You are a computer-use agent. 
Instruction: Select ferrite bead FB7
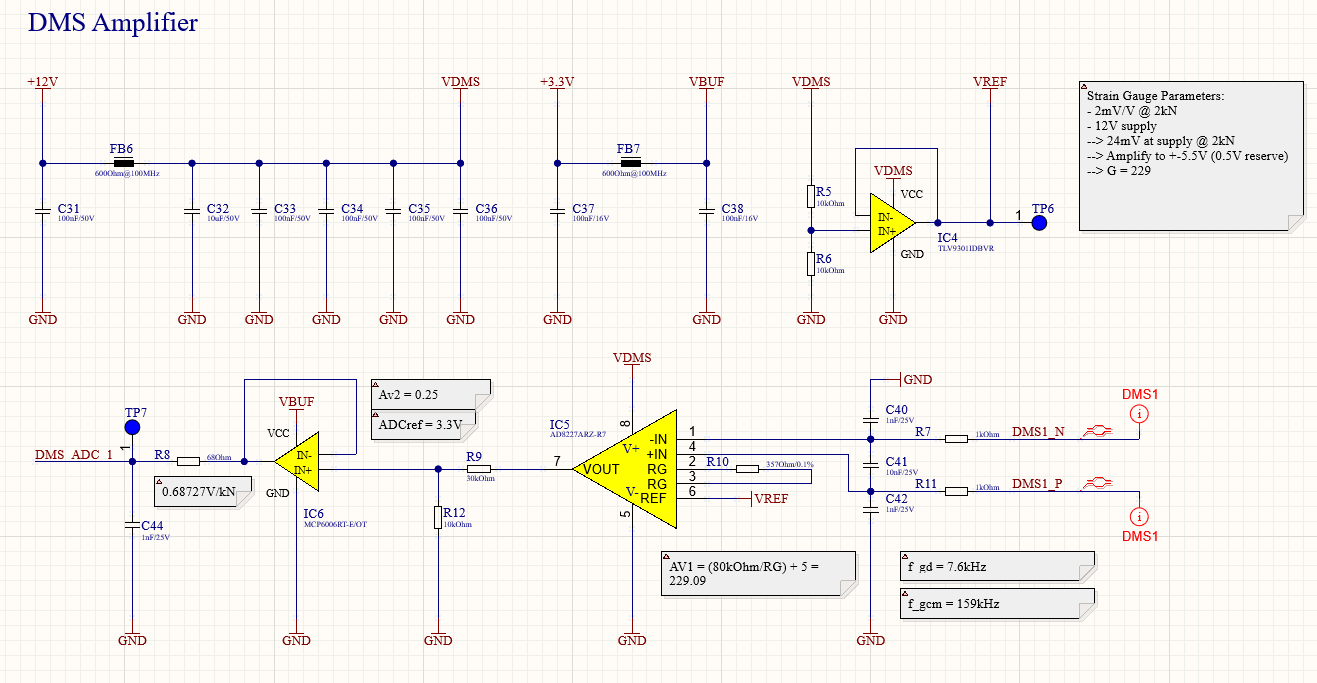(630, 162)
